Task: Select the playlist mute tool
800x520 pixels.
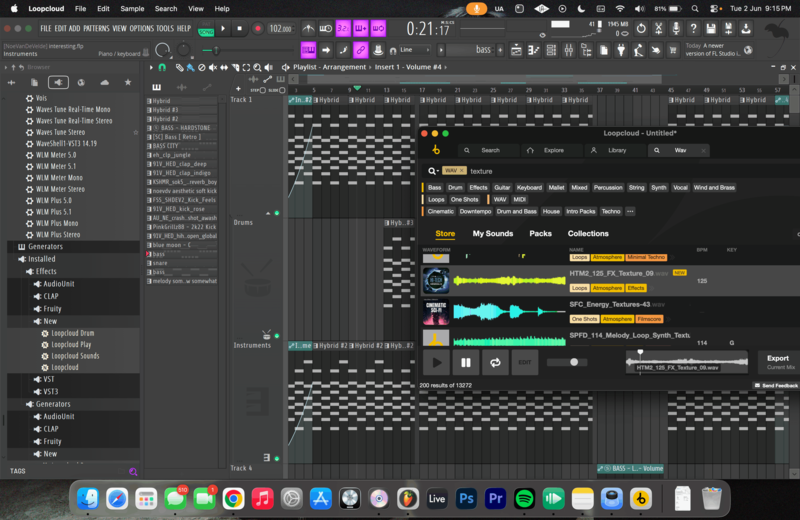Action: (x=213, y=67)
